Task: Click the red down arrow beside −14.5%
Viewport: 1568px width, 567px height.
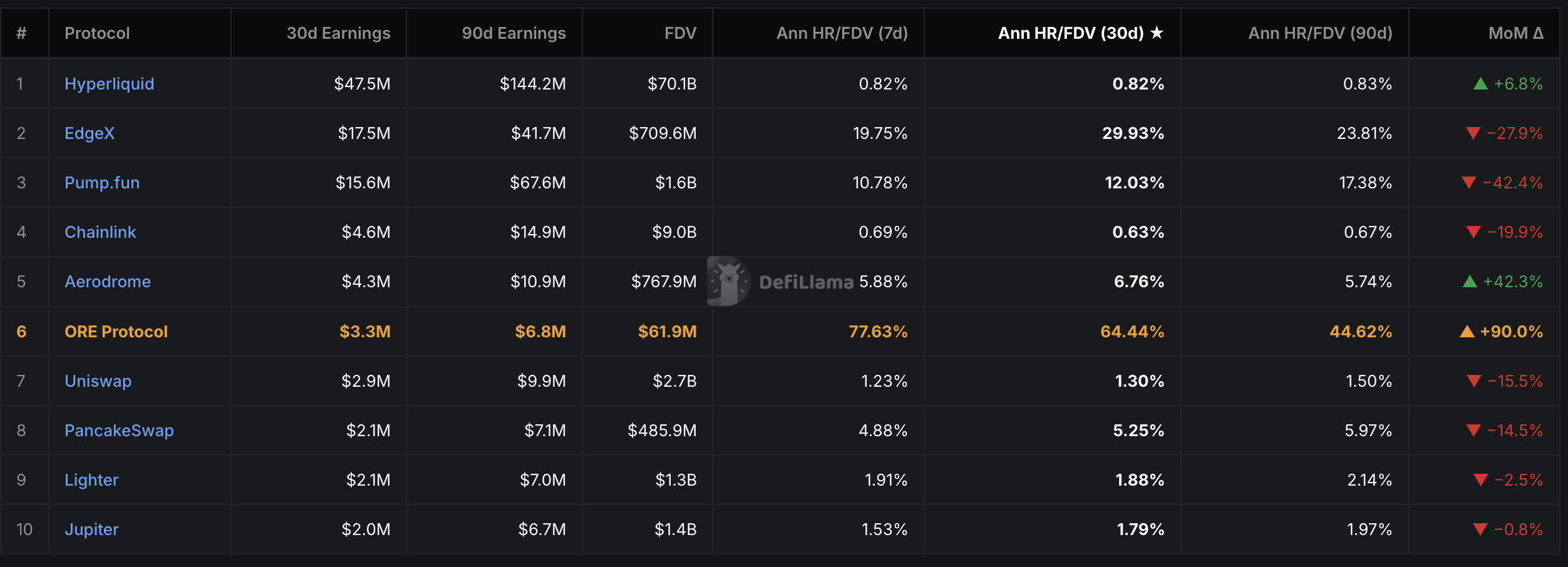Action: point(1473,431)
